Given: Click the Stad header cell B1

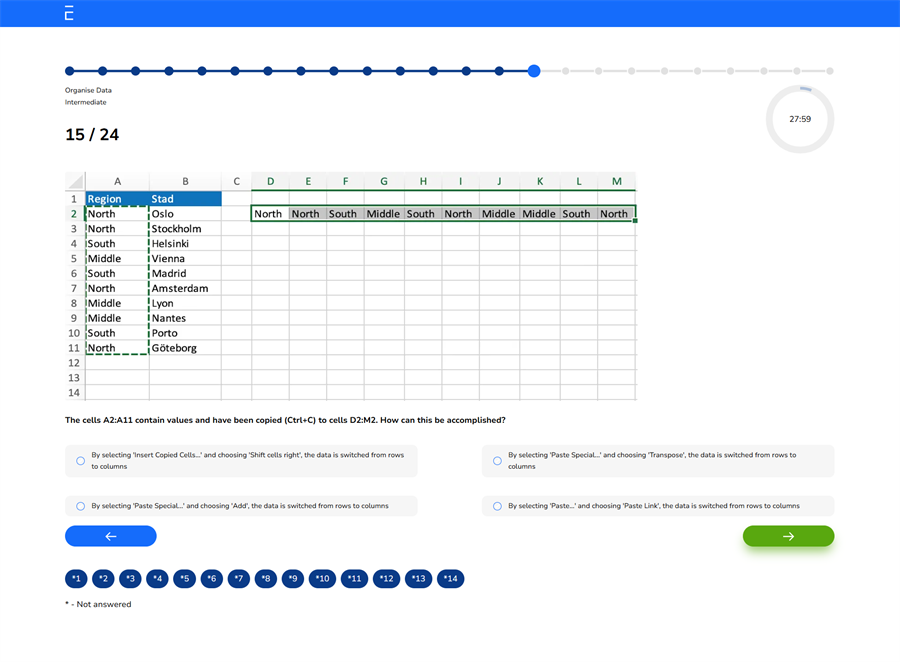Looking at the screenshot, I should pos(185,199).
